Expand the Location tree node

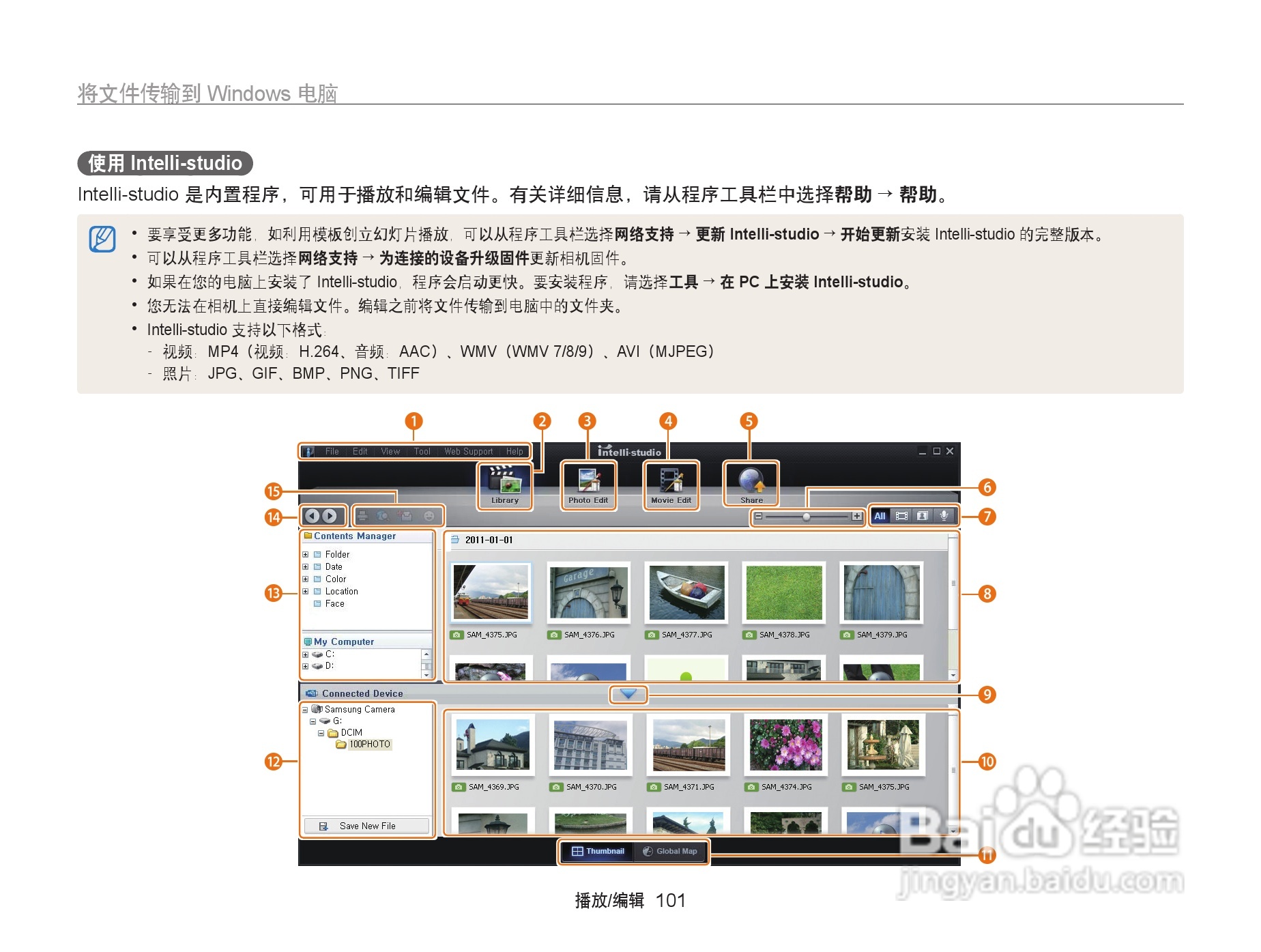306,592
